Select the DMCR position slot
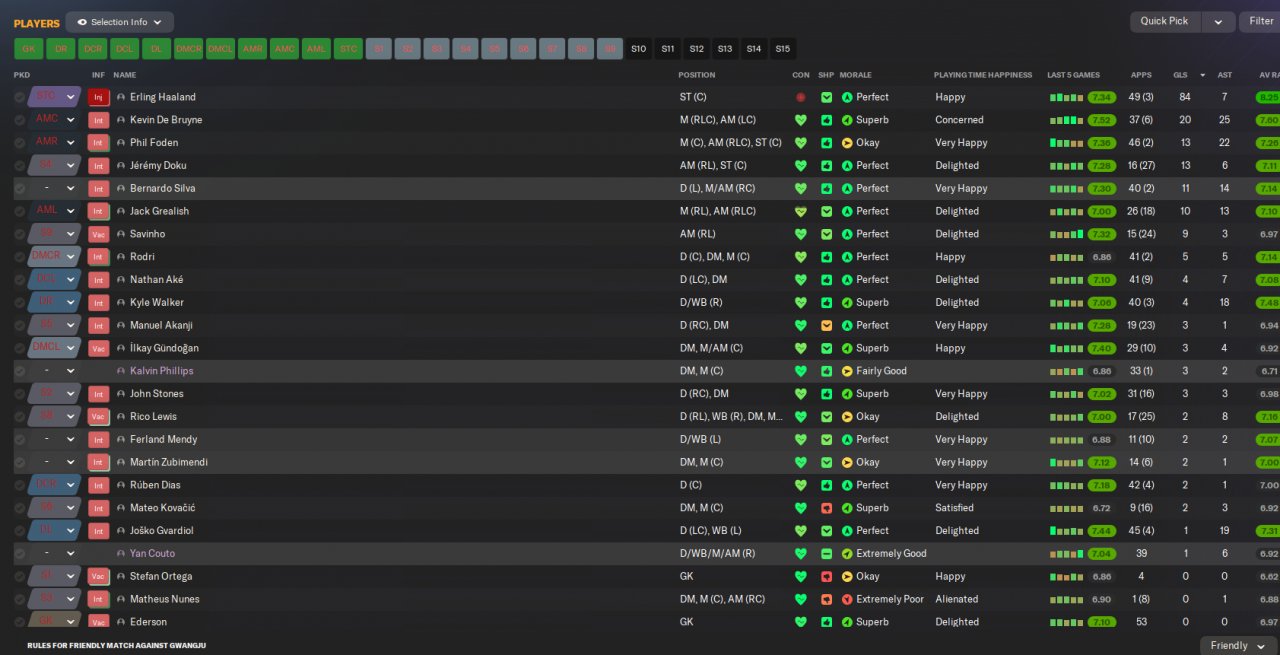1280x655 pixels. click(x=188, y=49)
